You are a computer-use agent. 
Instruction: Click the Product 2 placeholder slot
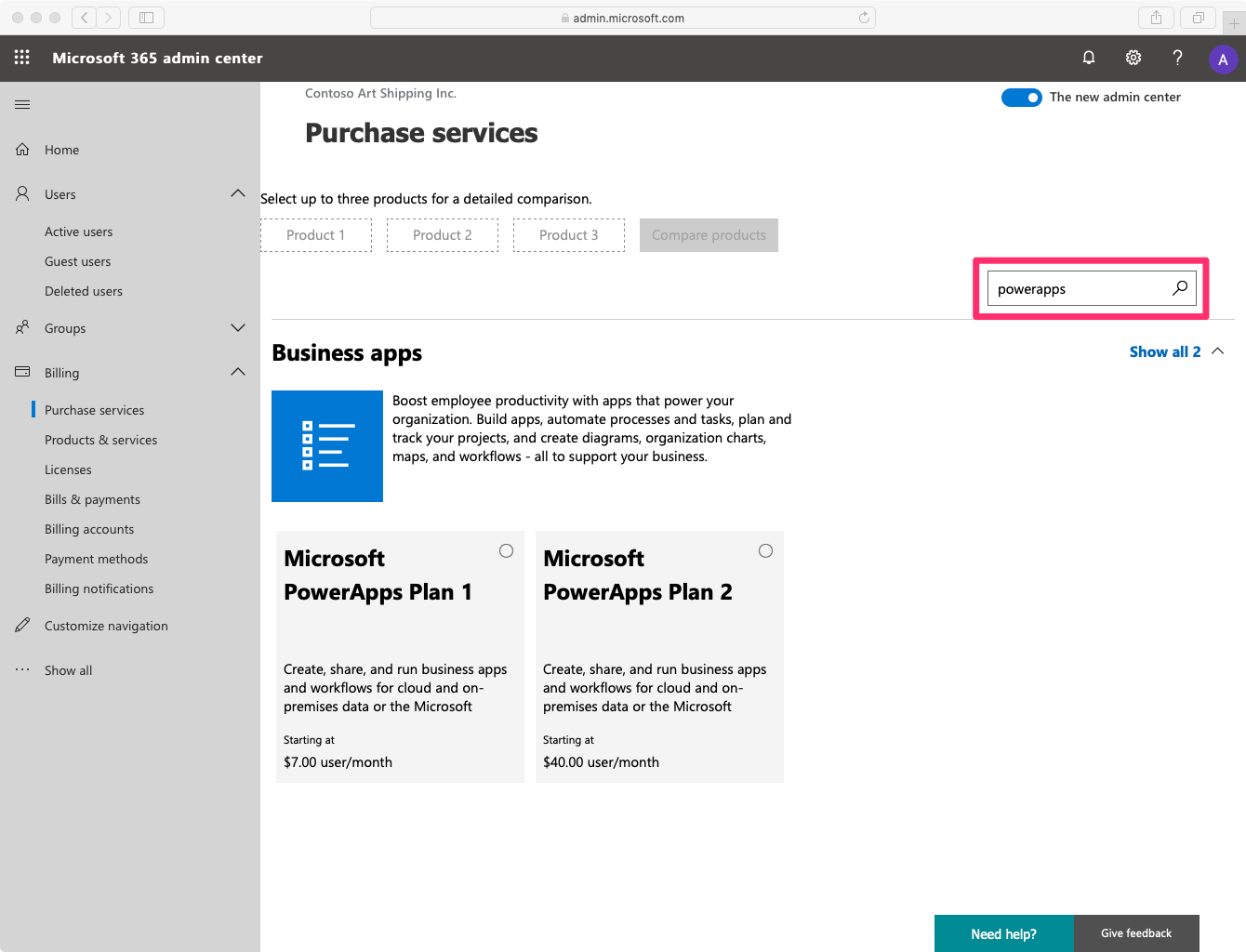pyautogui.click(x=443, y=235)
